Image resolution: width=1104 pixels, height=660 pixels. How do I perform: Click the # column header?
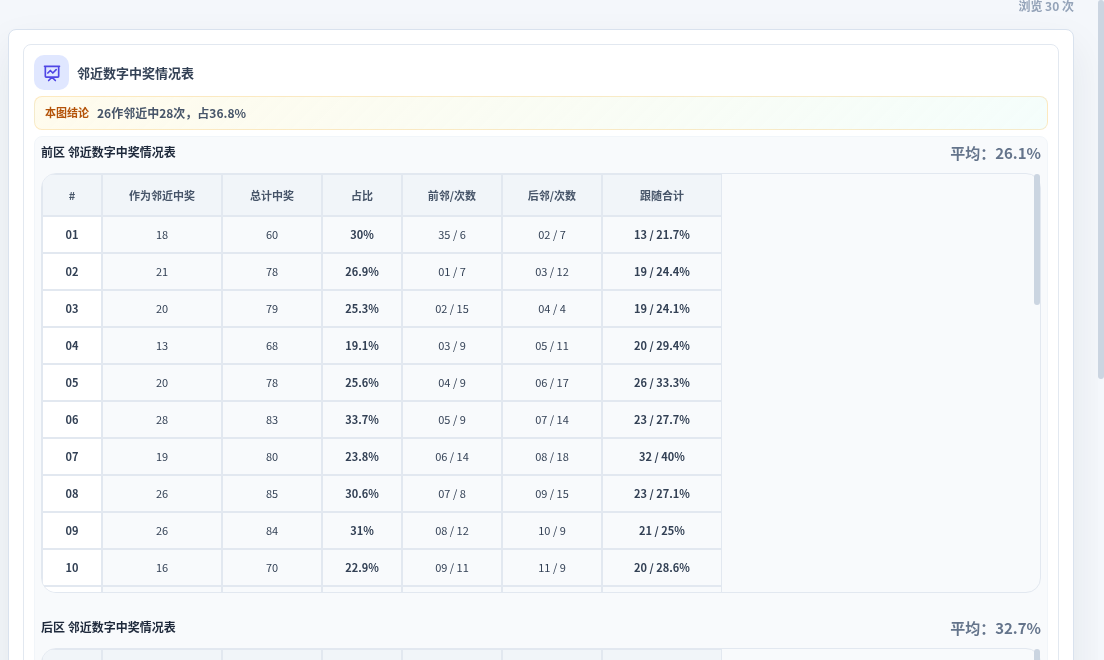point(72,196)
